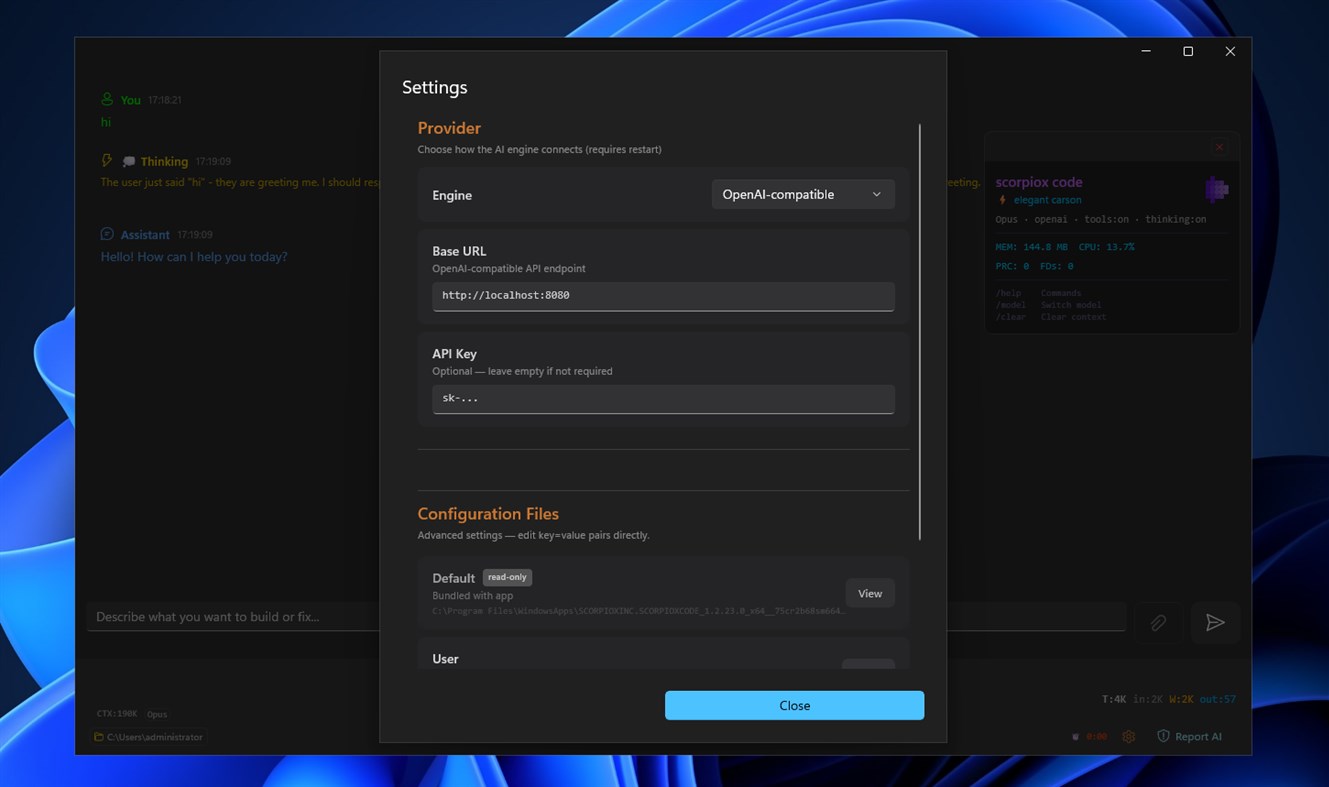Image resolution: width=1329 pixels, height=787 pixels.
Task: Click the Settings dialog scrollbar
Action: tap(919, 332)
